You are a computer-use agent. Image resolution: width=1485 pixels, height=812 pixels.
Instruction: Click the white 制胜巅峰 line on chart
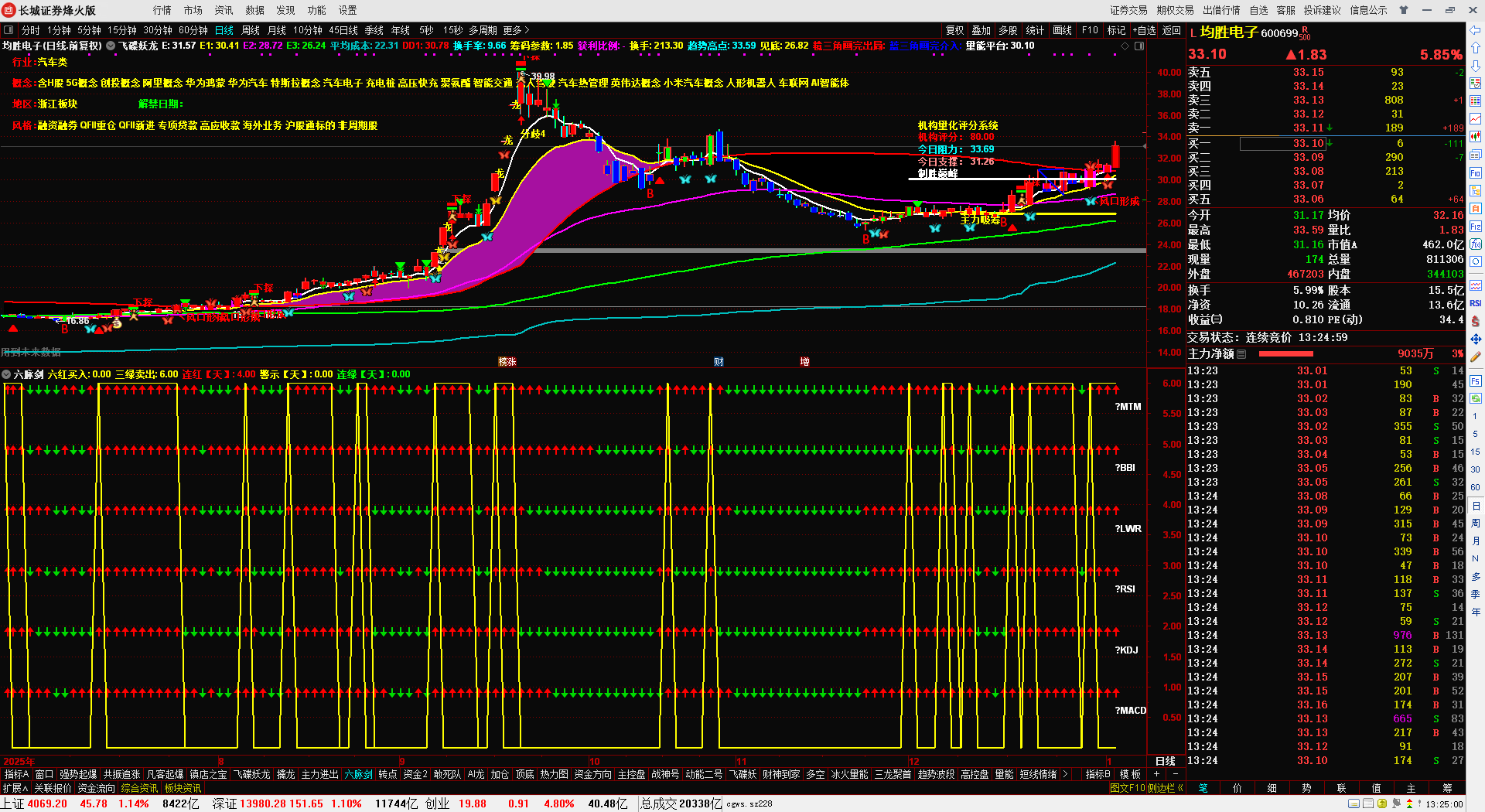point(1012,179)
